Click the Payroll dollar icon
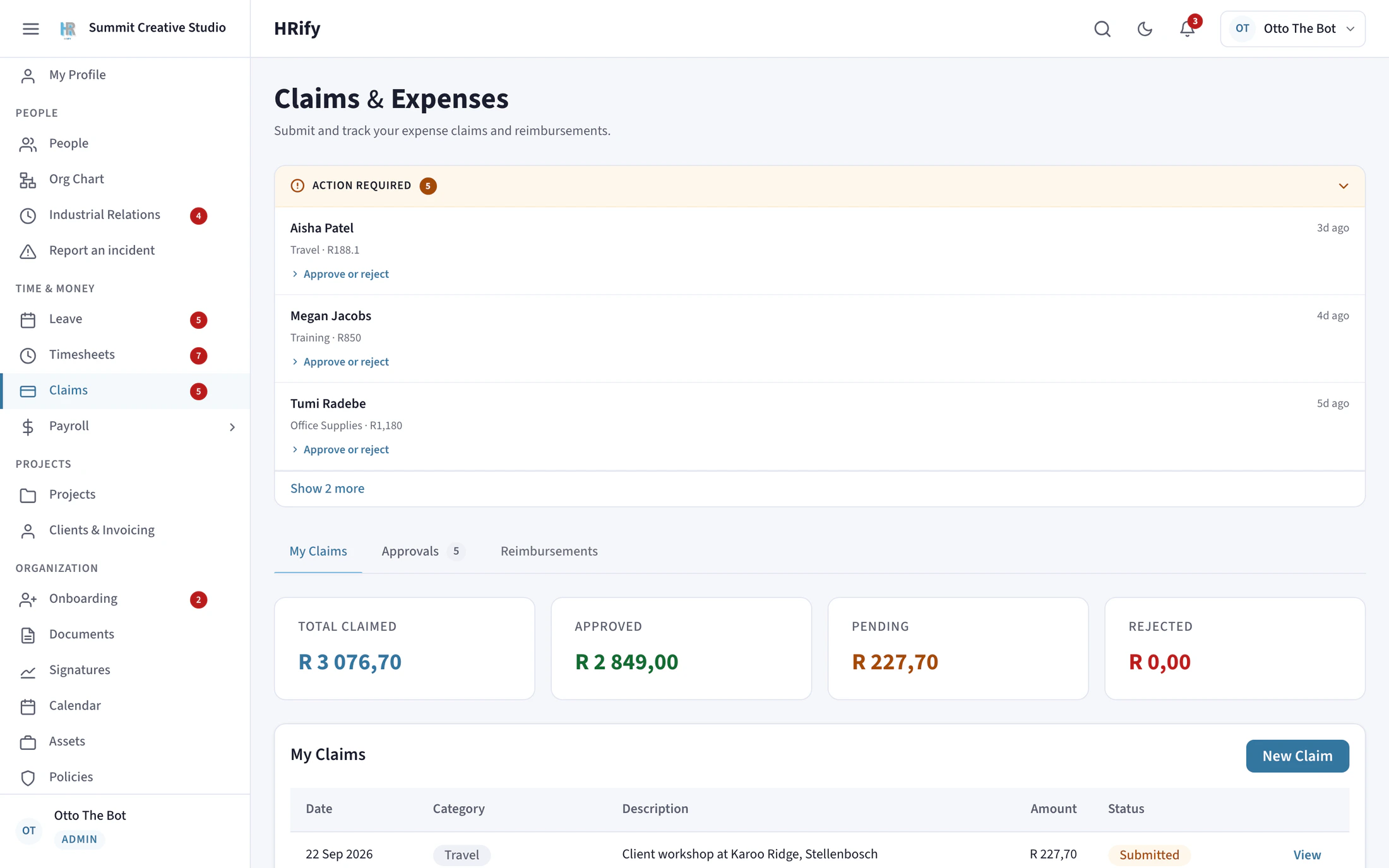The width and height of the screenshot is (1389, 868). pyautogui.click(x=28, y=427)
